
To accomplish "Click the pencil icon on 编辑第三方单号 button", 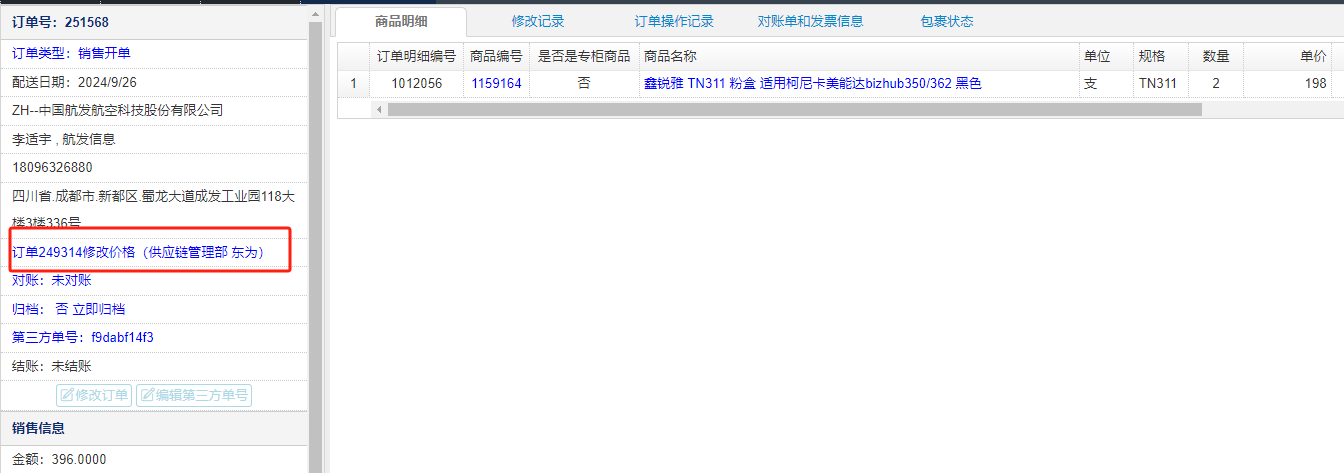I will coord(147,395).
